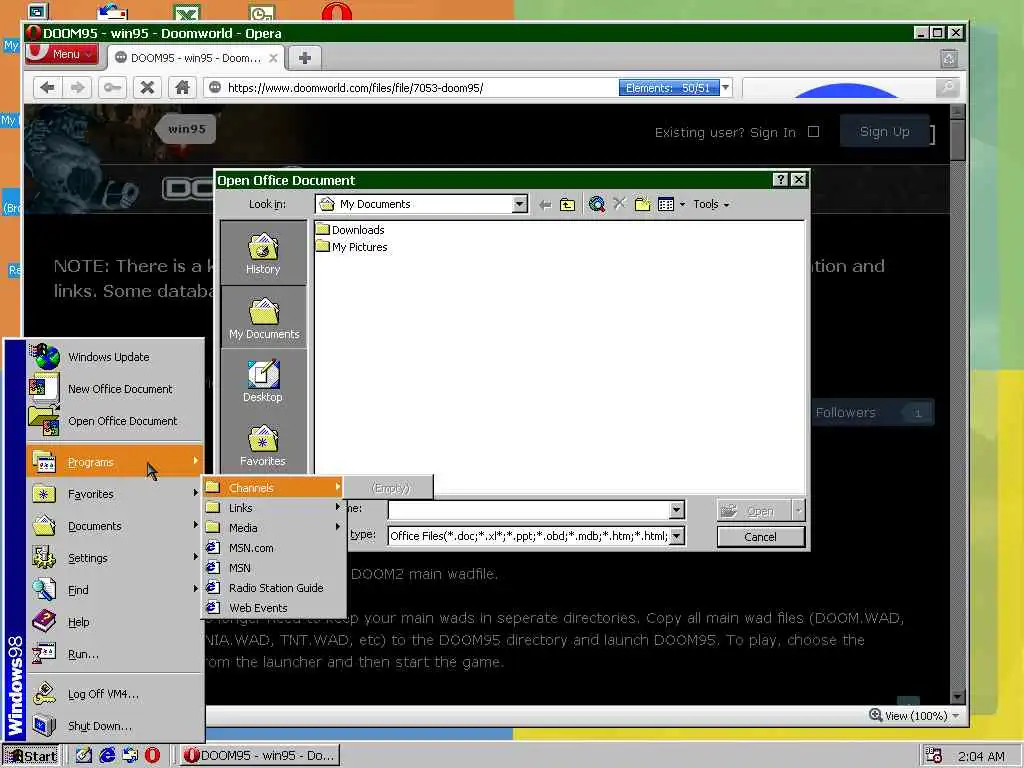Select My Documents in places bar
This screenshot has height=768, width=1024.
[263, 318]
